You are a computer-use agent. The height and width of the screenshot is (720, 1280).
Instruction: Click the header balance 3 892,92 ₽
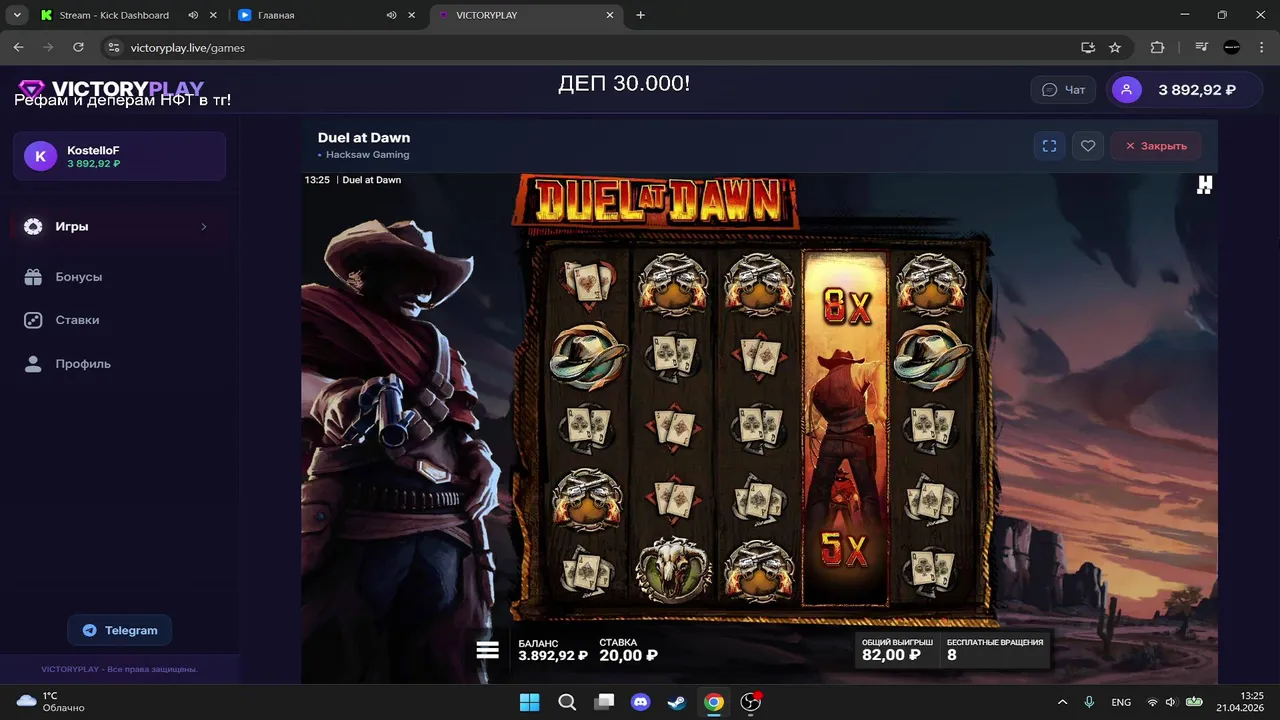(x=1197, y=90)
